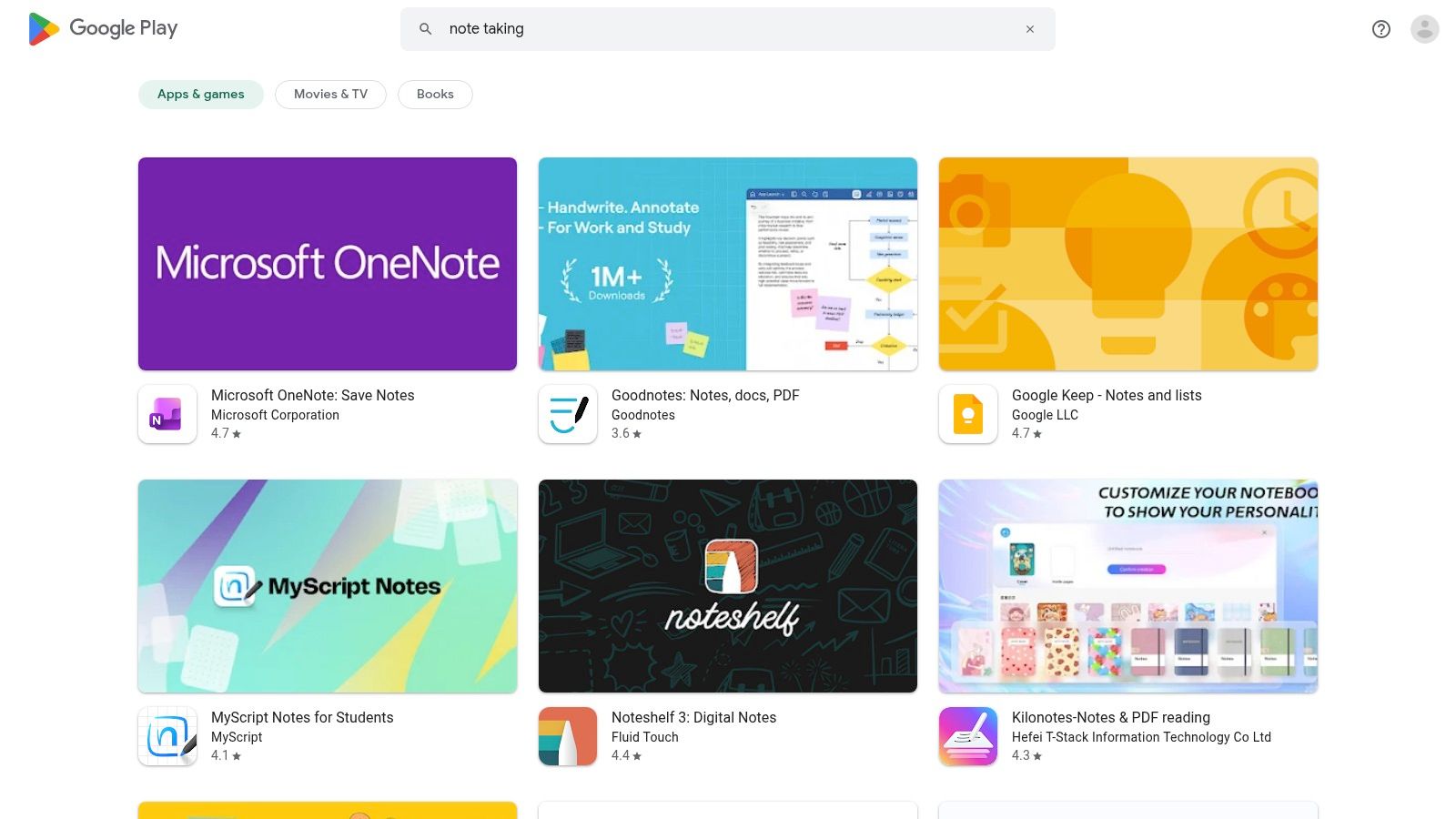This screenshot has width=1456, height=819.
Task: Clear the search field with X
Action: coord(1030,29)
